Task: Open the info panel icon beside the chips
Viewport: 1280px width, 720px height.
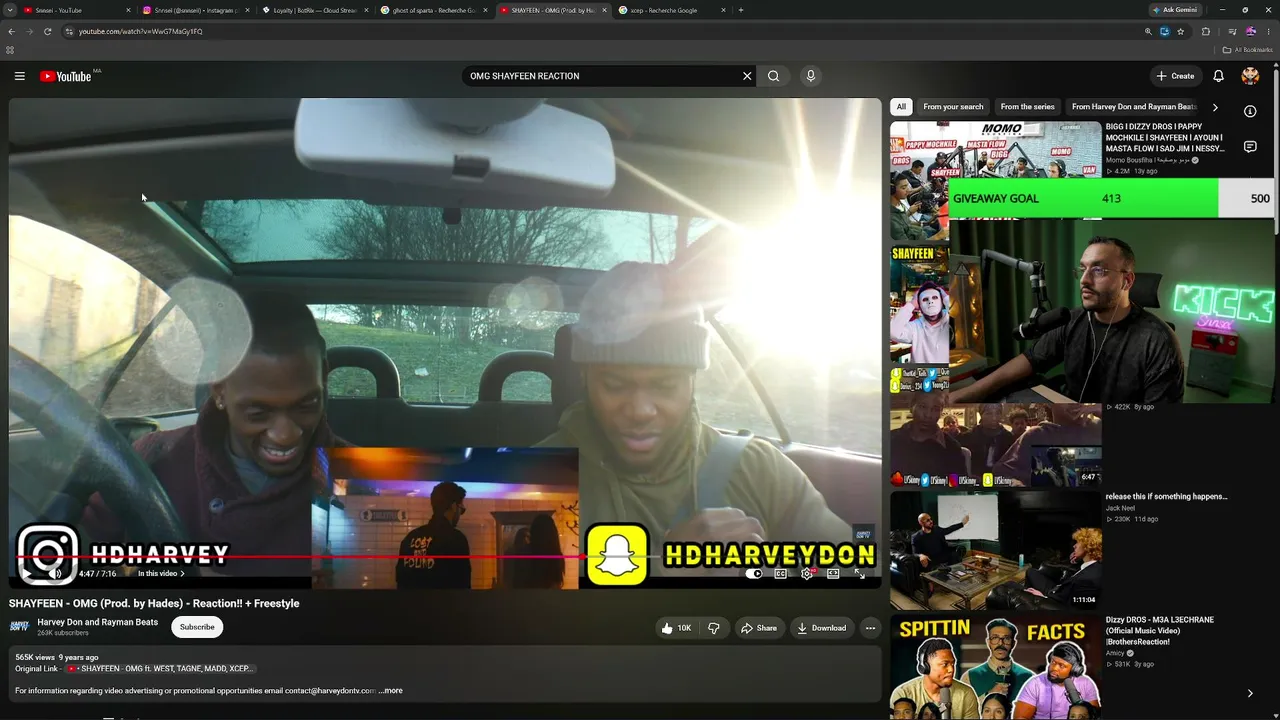Action: pyautogui.click(x=1250, y=111)
